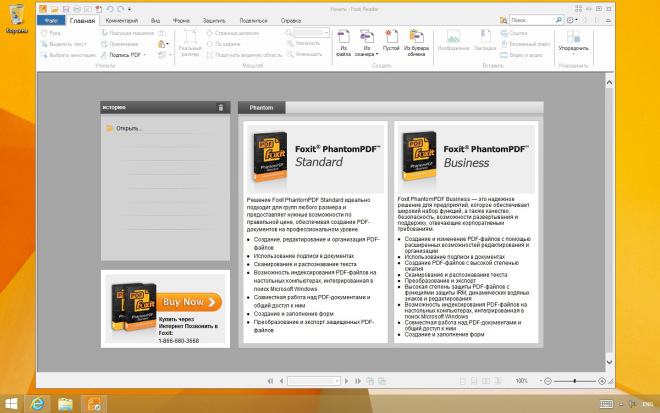
Task: Adjust the zoom slider in status bar
Action: [x=574, y=382]
